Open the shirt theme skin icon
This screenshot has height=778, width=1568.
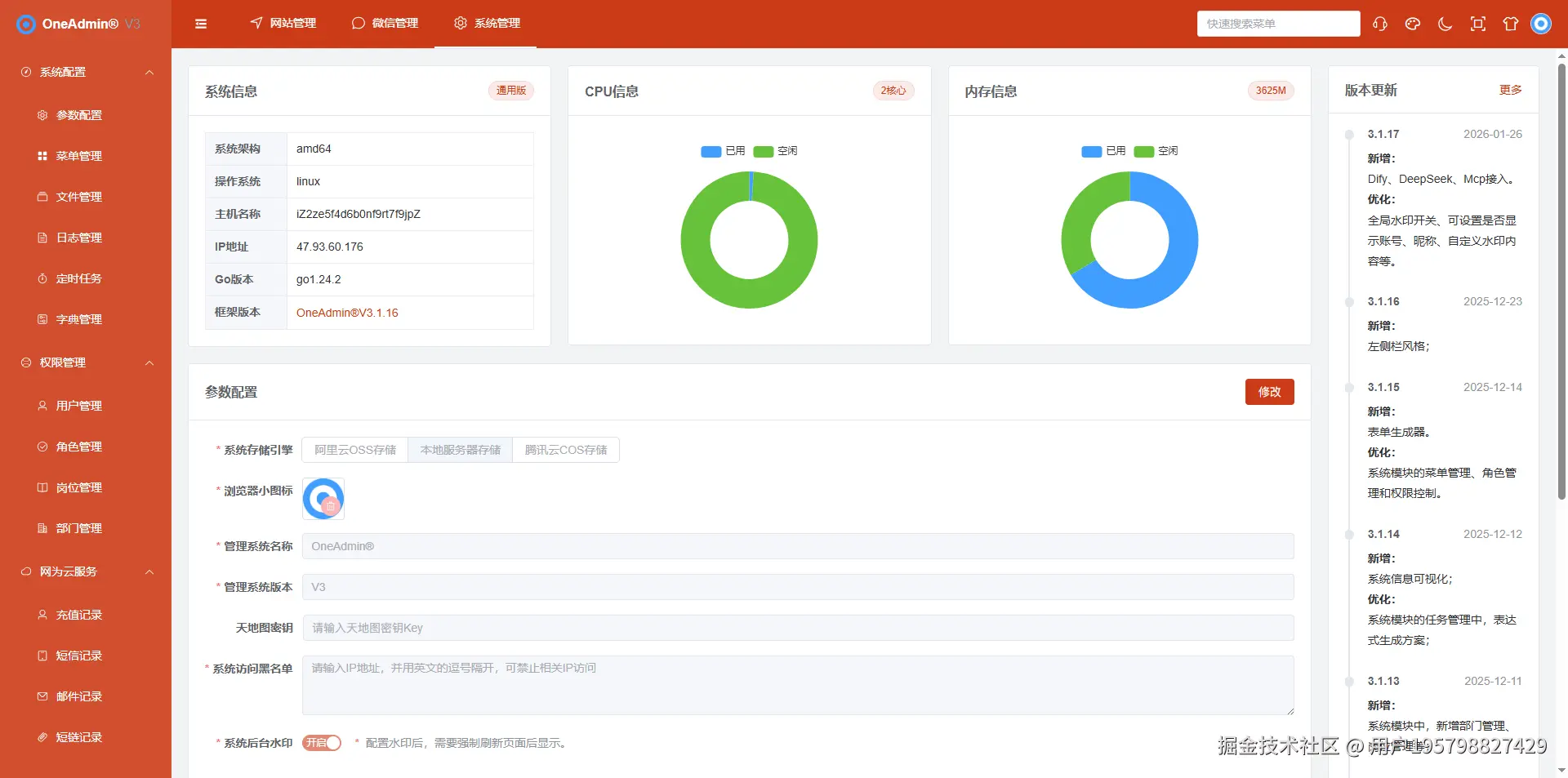tap(1510, 24)
